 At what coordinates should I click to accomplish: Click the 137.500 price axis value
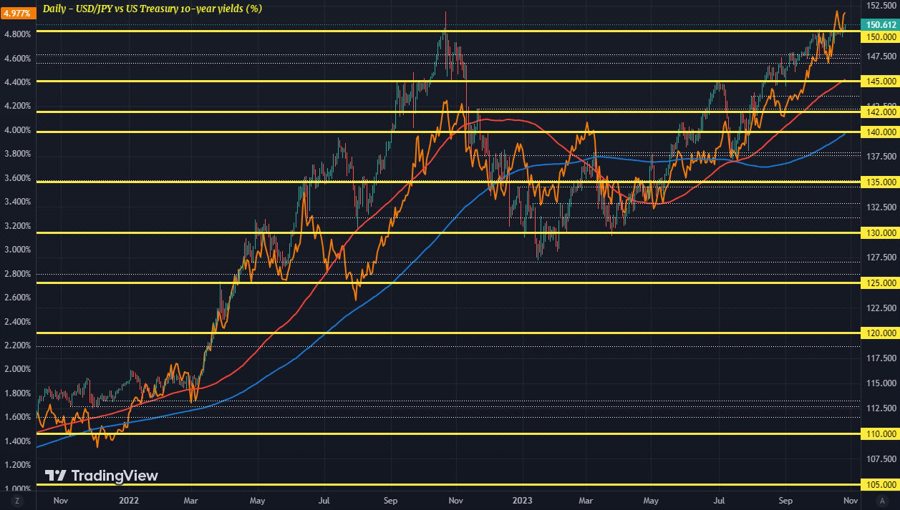coord(881,157)
